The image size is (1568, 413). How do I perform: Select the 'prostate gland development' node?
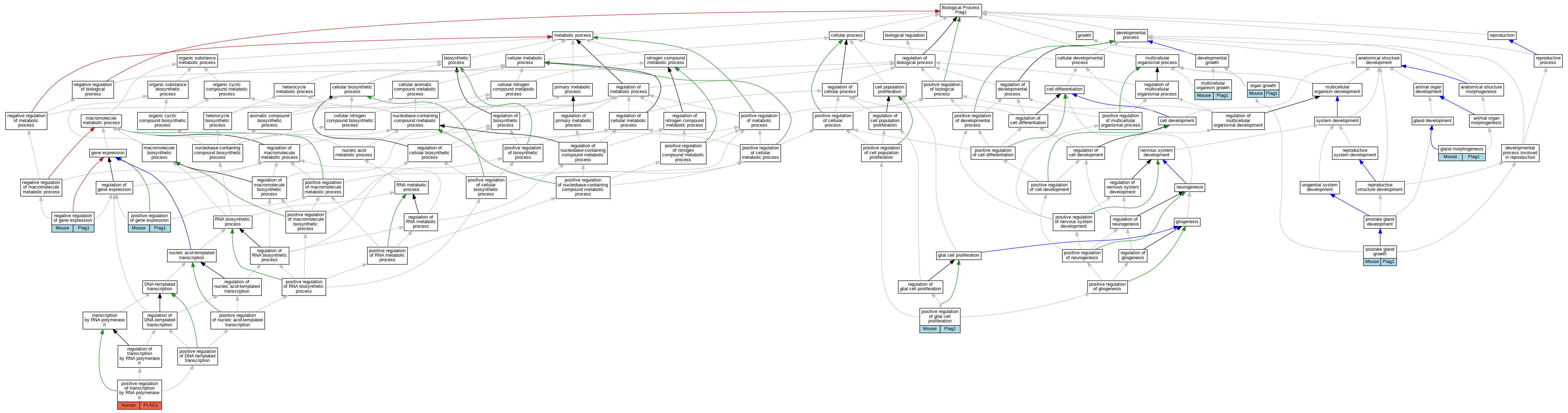point(1380,222)
